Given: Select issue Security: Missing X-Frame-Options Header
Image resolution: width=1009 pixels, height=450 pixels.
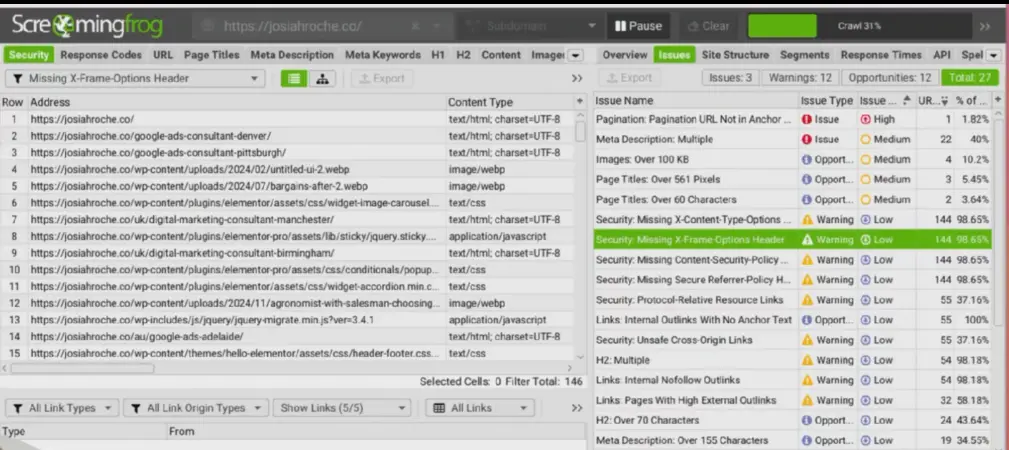Looking at the screenshot, I should point(792,239).
